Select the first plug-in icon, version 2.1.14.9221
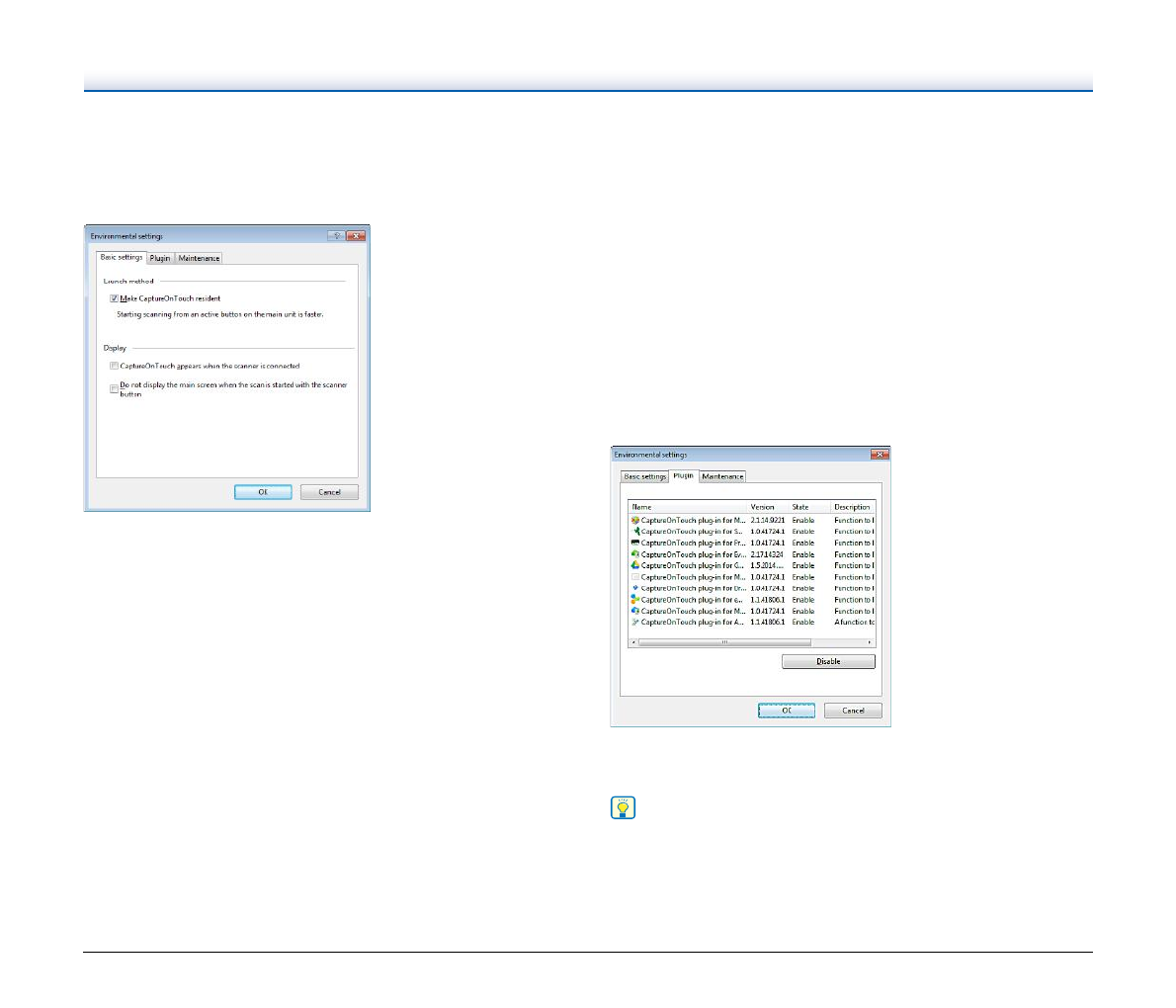 [x=635, y=520]
